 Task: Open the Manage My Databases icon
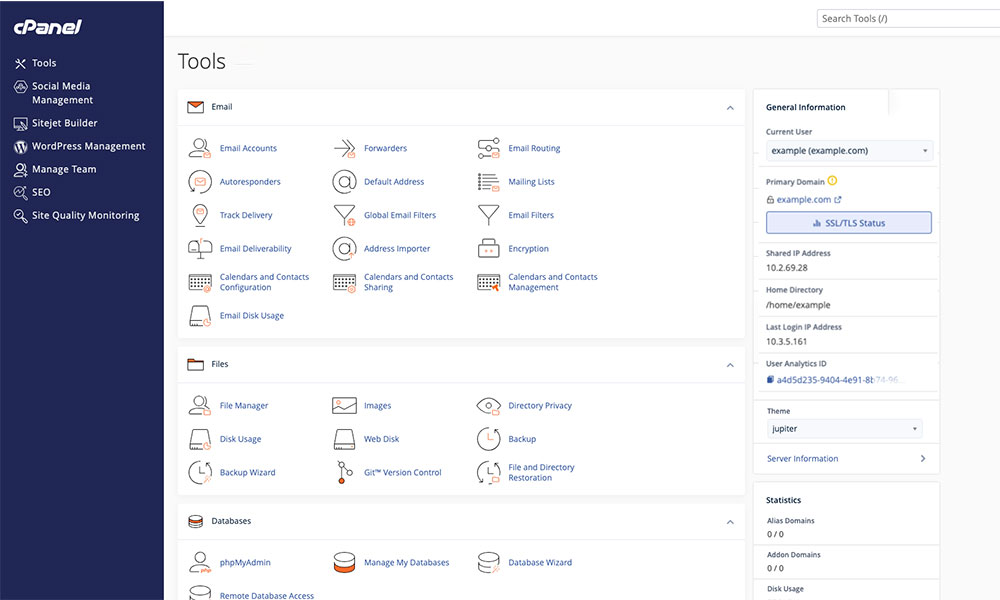pyautogui.click(x=344, y=562)
